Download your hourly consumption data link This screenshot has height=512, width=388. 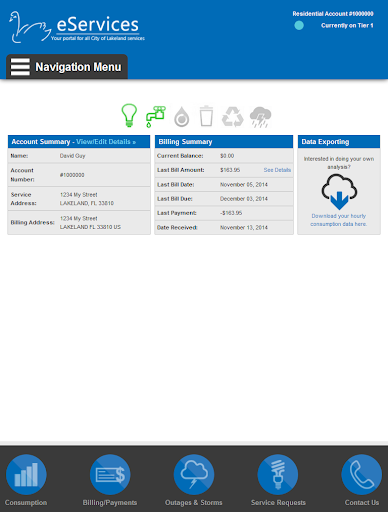[x=339, y=220]
